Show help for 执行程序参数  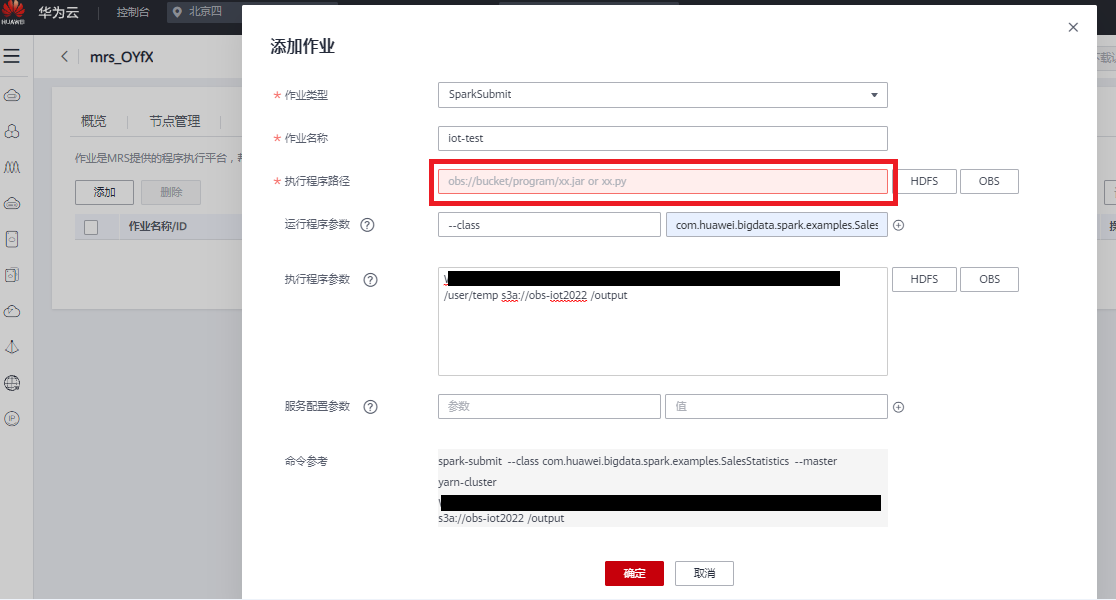pos(370,280)
